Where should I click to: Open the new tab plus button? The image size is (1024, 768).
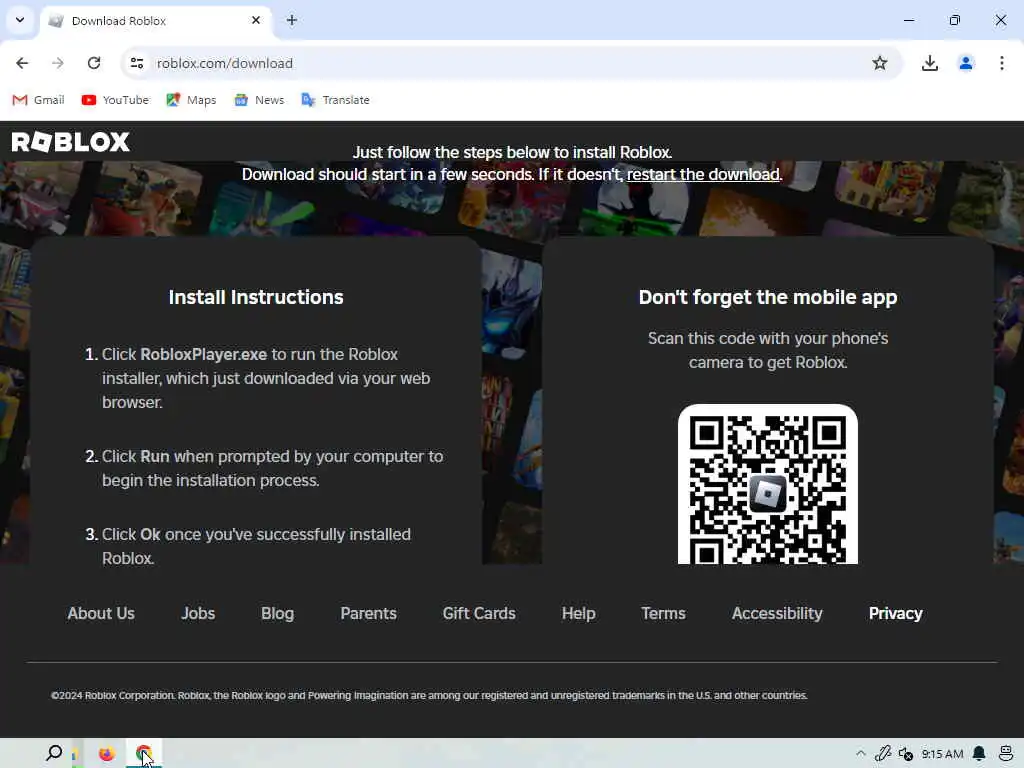[292, 20]
